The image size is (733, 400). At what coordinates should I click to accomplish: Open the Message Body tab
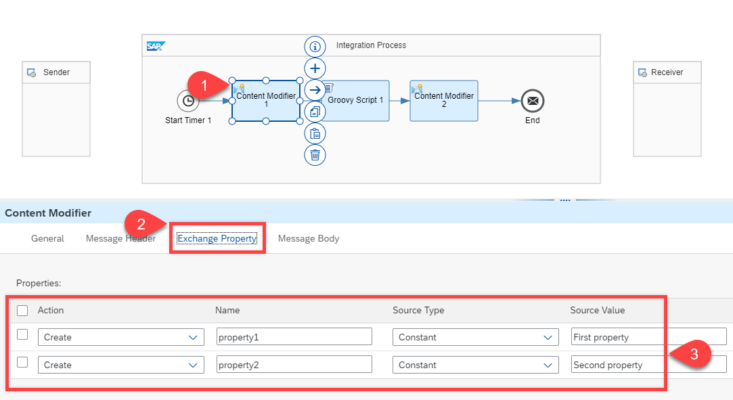[x=308, y=239]
